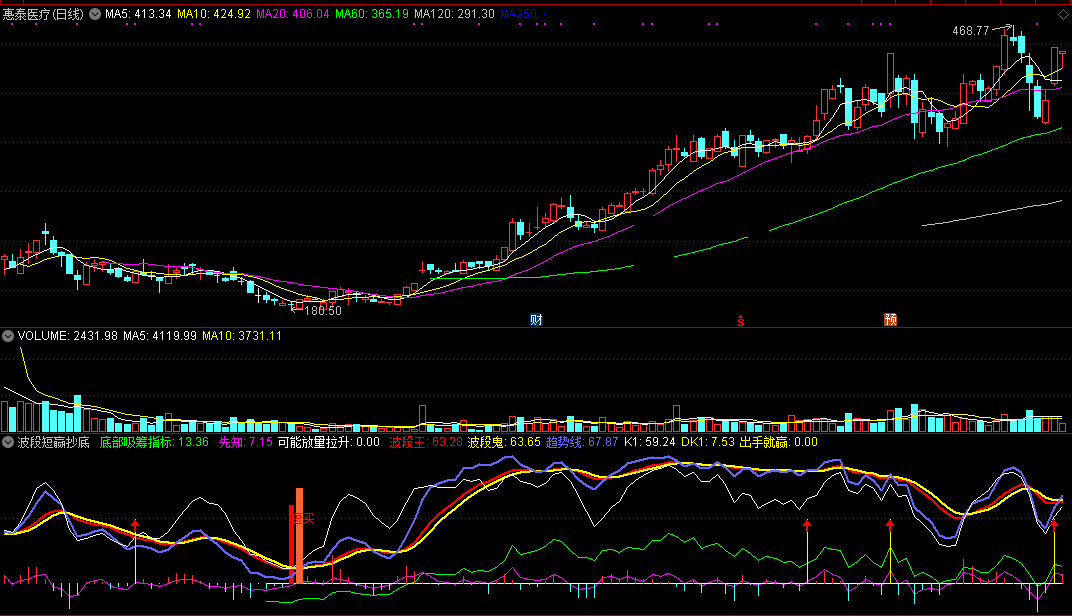Click the MA120: 291.30 moving average label
This screenshot has height=616, width=1072.
(x=455, y=14)
